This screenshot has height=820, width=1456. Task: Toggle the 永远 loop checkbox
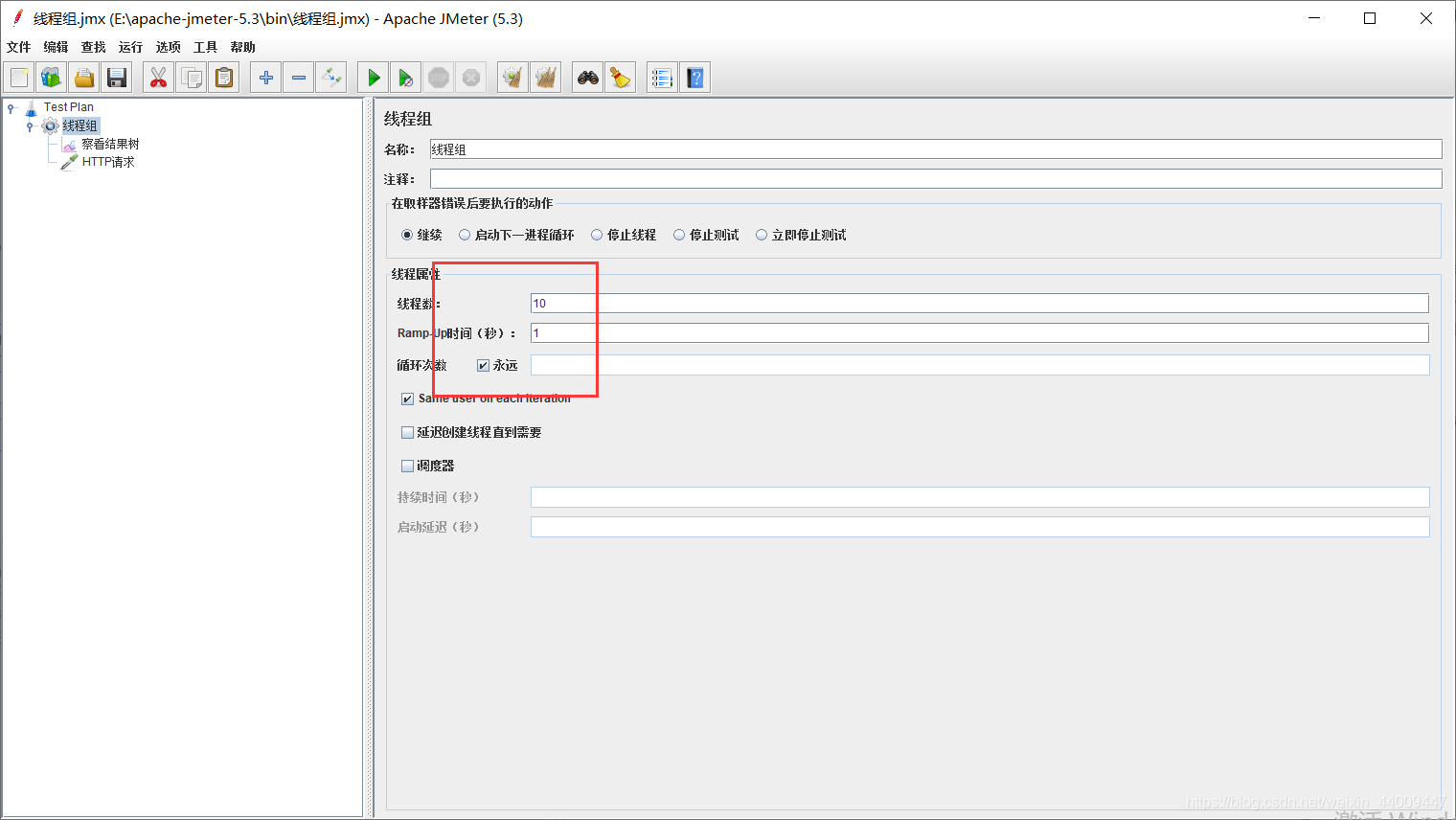point(483,365)
